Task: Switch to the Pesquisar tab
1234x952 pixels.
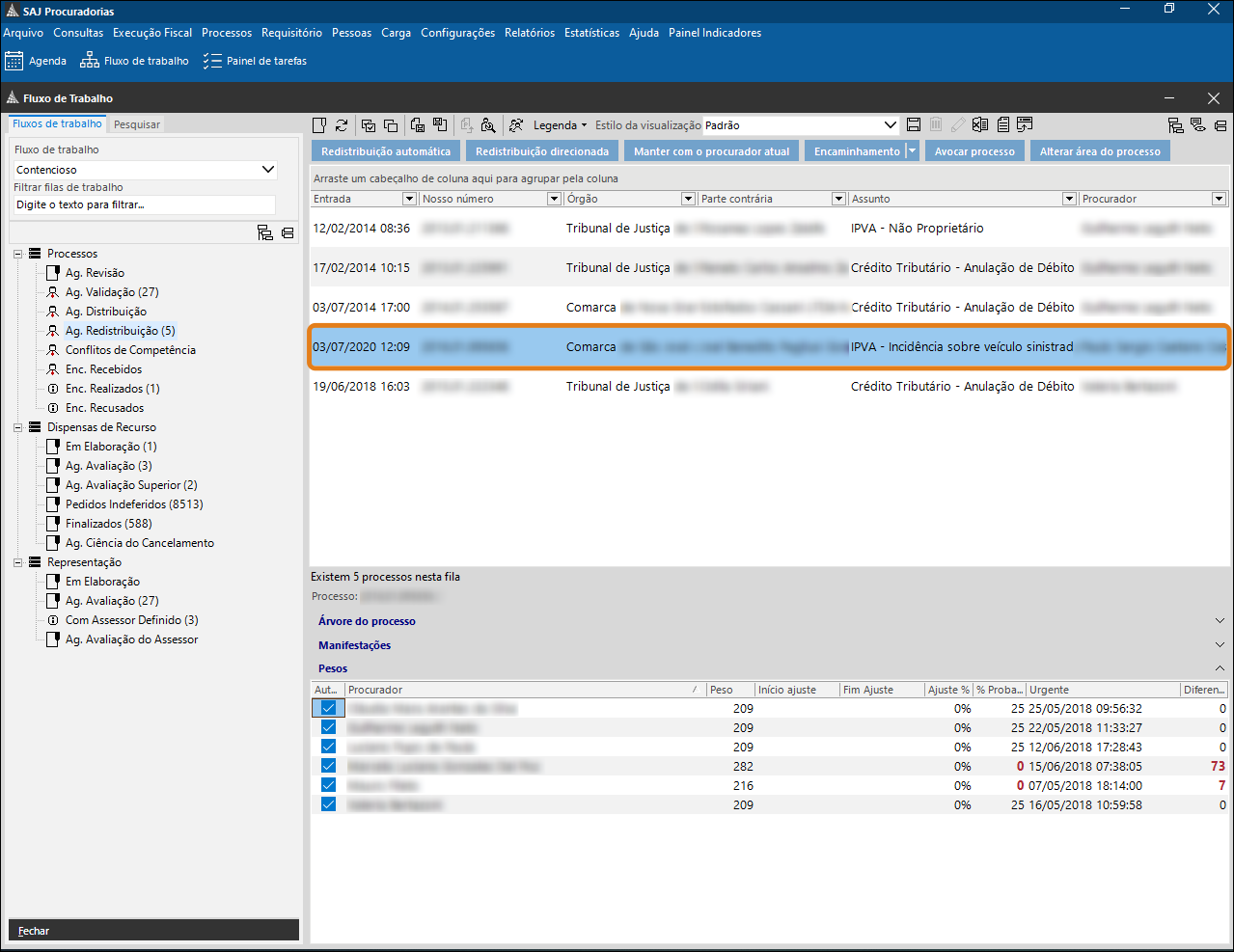Action: coord(137,124)
